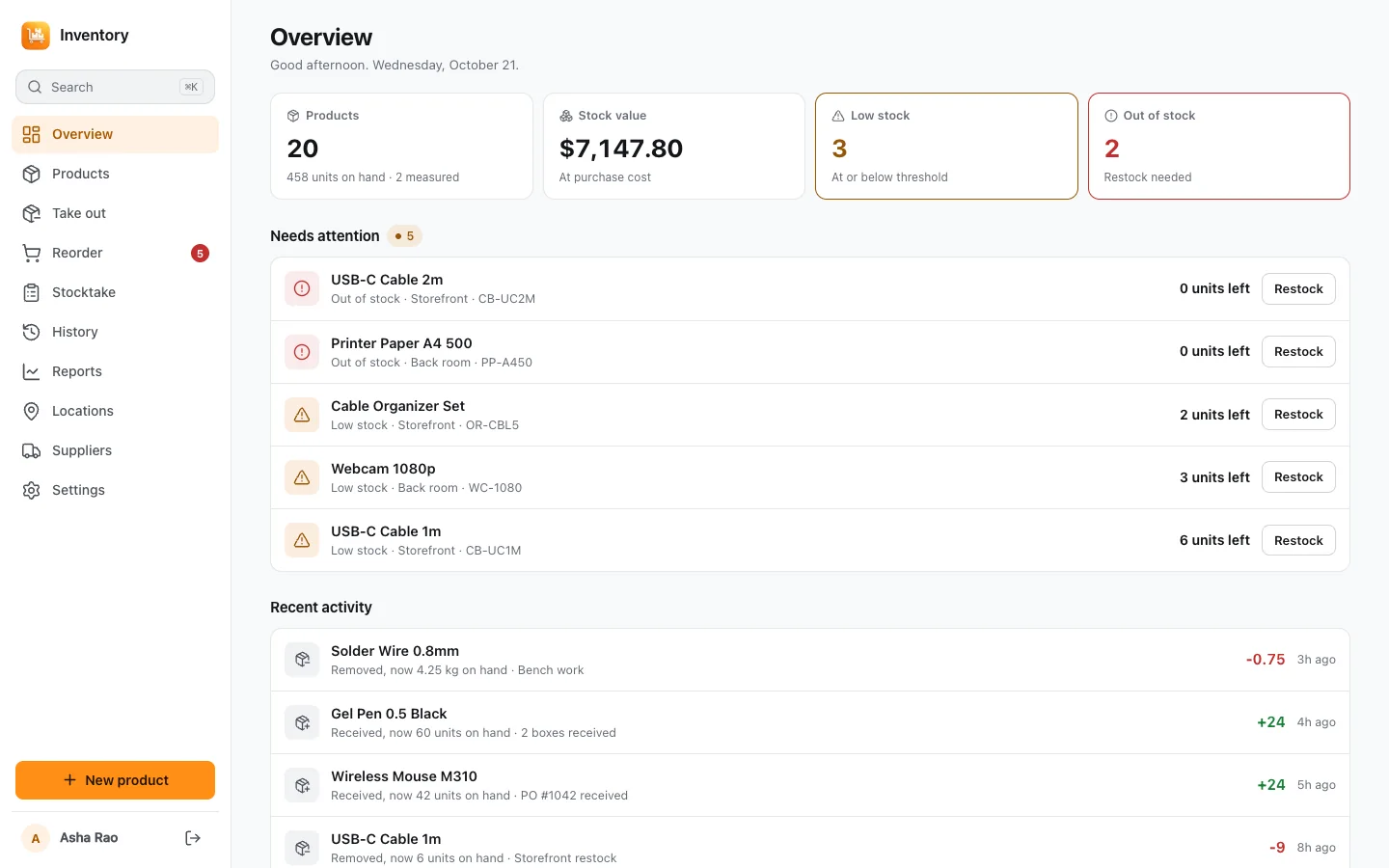Click the Asha Rao user name
Image resolution: width=1389 pixels, height=868 pixels.
tap(89, 838)
